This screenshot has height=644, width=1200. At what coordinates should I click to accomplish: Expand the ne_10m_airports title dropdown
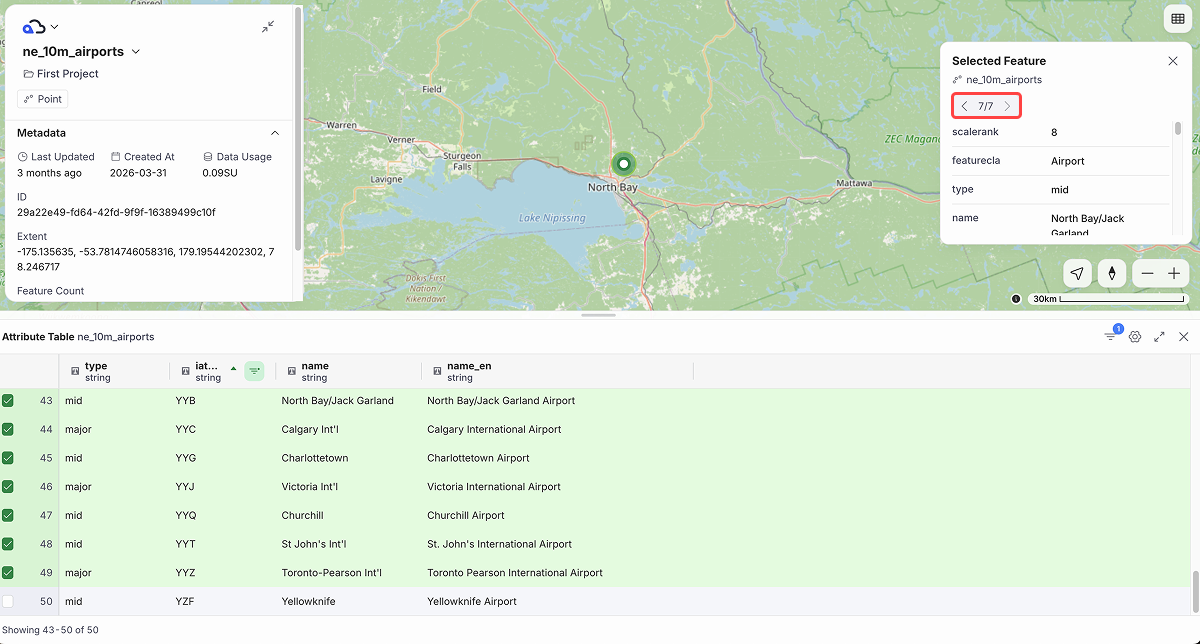click(136, 52)
